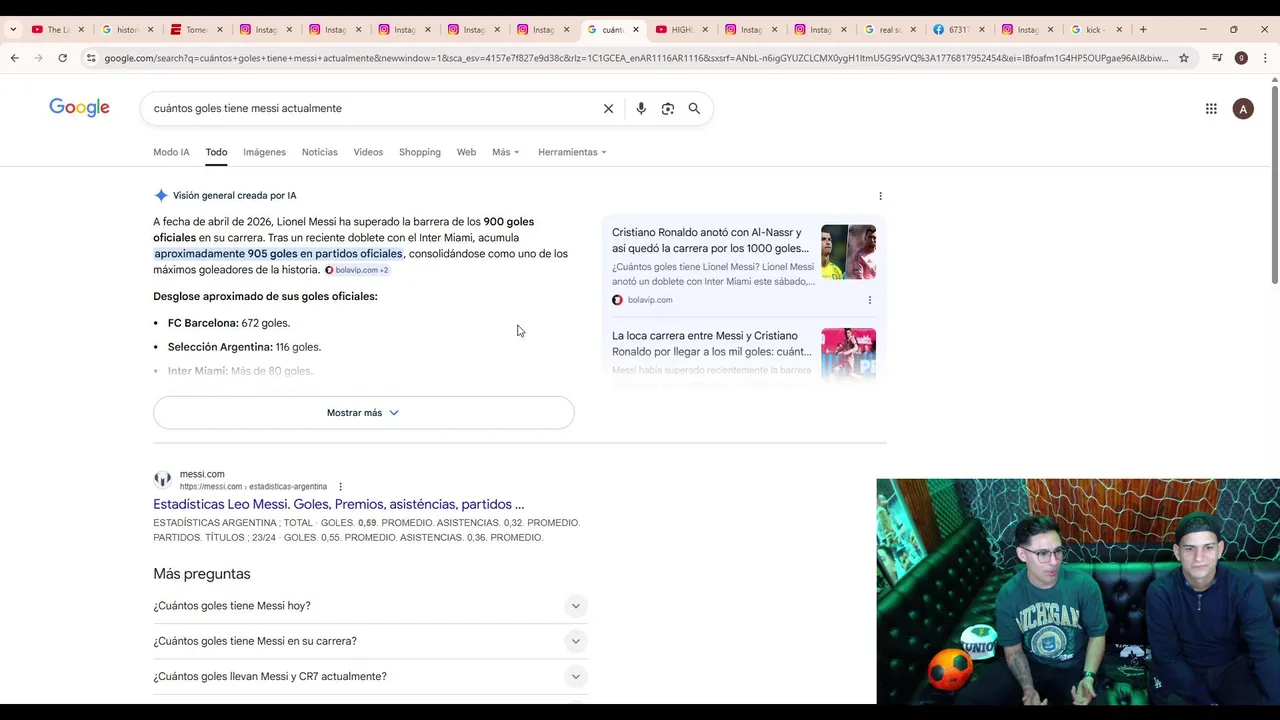Open the new tab plus button
The height and width of the screenshot is (720, 1280).
1143,29
